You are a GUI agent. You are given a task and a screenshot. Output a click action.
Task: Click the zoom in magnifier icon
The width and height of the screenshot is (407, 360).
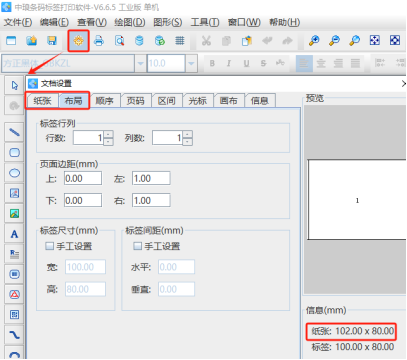pyautogui.click(x=314, y=41)
